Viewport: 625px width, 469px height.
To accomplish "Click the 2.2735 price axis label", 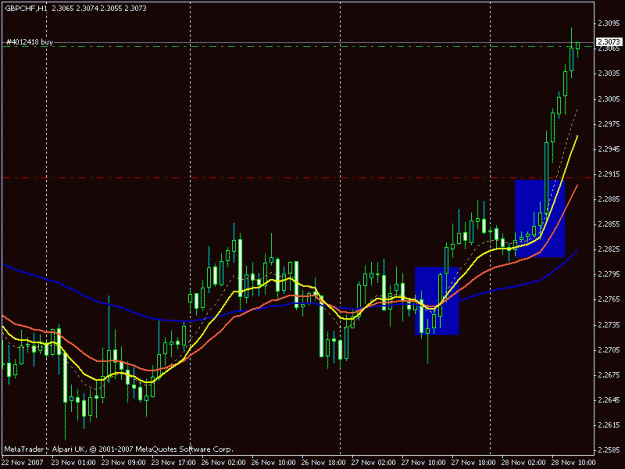I will tap(609, 325).
